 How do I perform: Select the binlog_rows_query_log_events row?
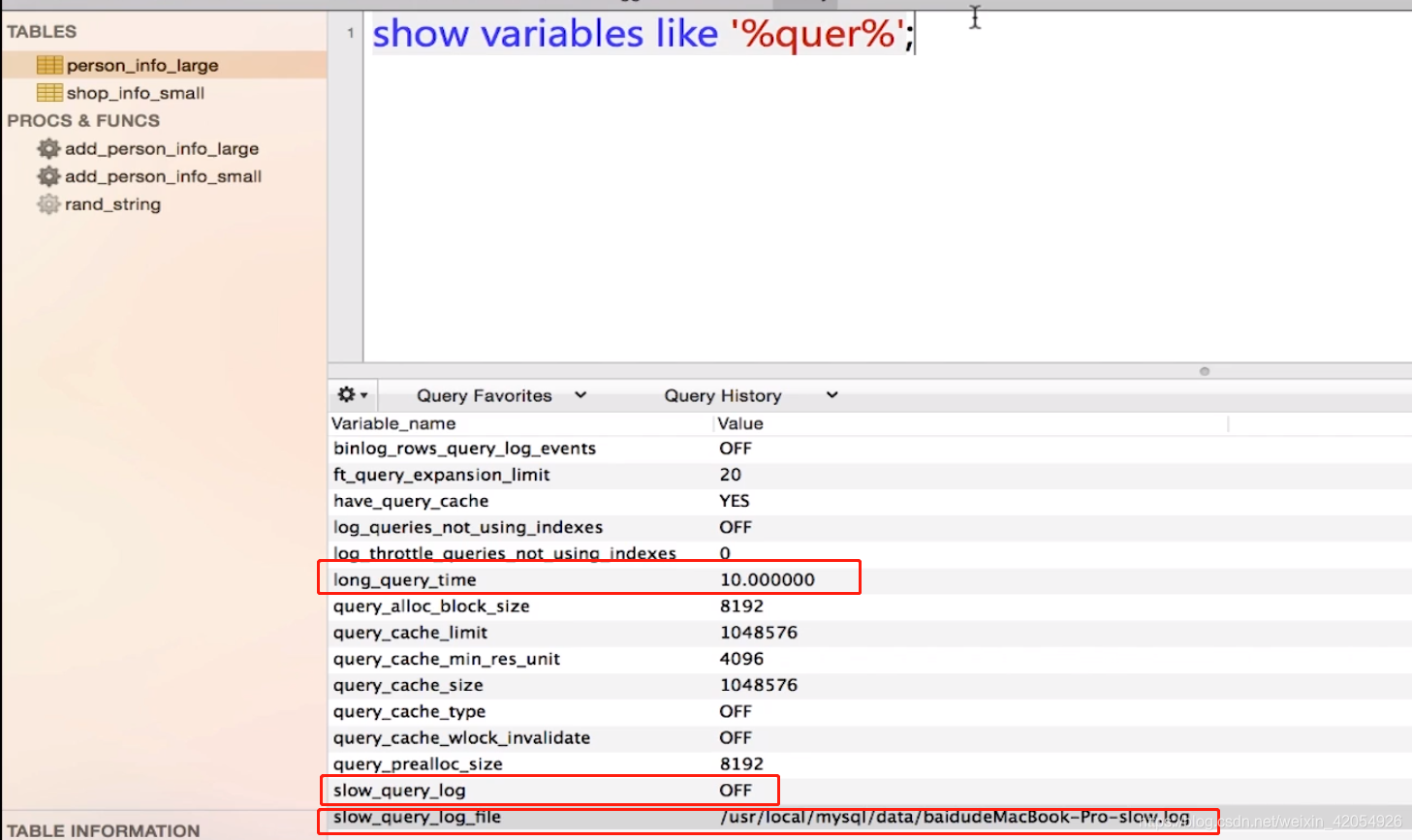869,449
